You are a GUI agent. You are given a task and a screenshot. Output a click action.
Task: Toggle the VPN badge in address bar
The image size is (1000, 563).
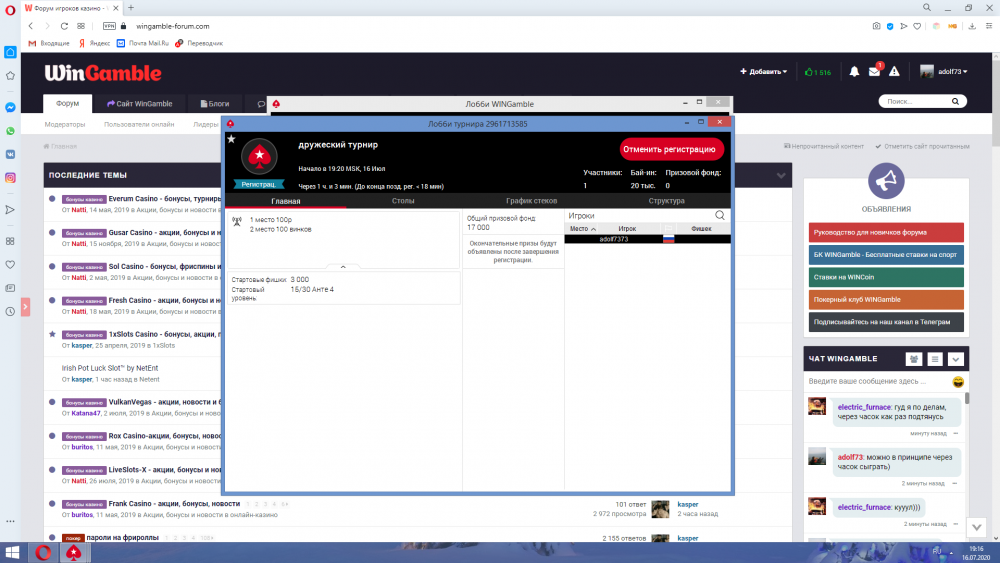109,26
